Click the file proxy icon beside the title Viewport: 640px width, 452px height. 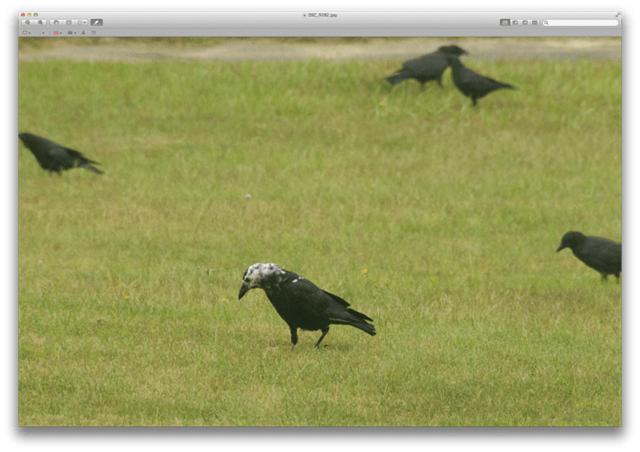[x=304, y=15]
